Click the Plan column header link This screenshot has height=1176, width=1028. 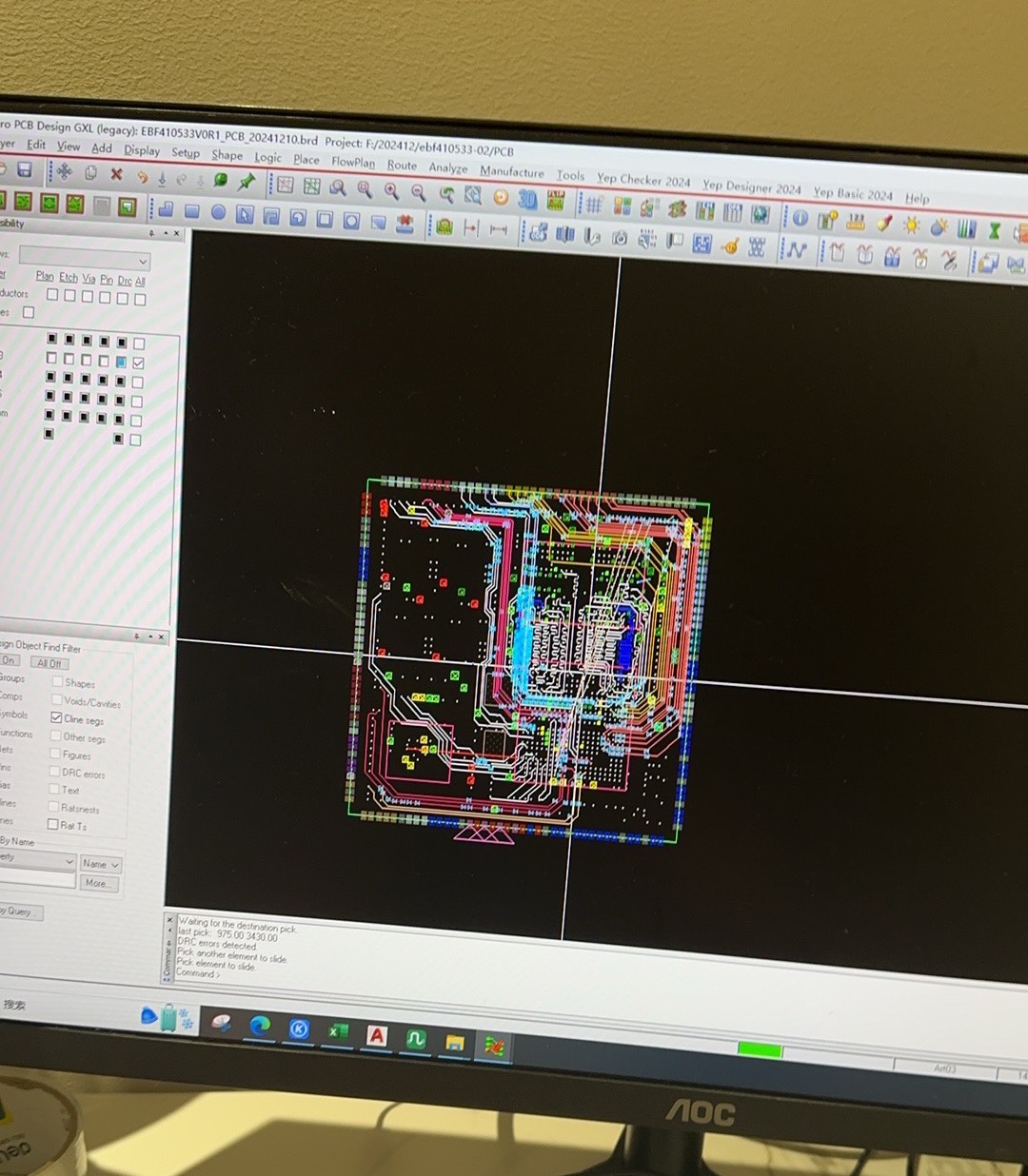[45, 276]
